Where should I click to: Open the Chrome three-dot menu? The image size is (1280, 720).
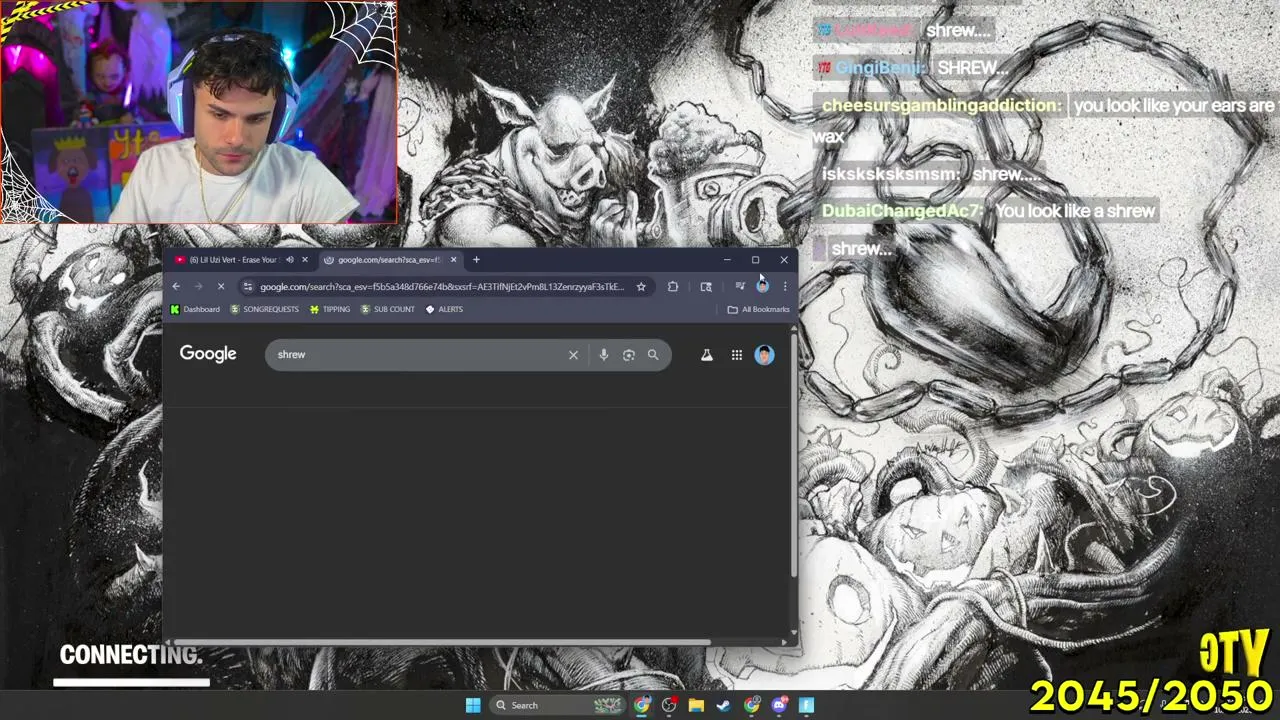pyautogui.click(x=785, y=287)
